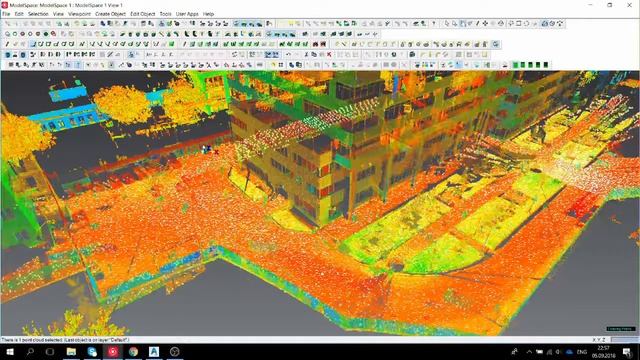Viewport: 640px width, 360px height.
Task: Open the Help menu
Action: [x=208, y=14]
